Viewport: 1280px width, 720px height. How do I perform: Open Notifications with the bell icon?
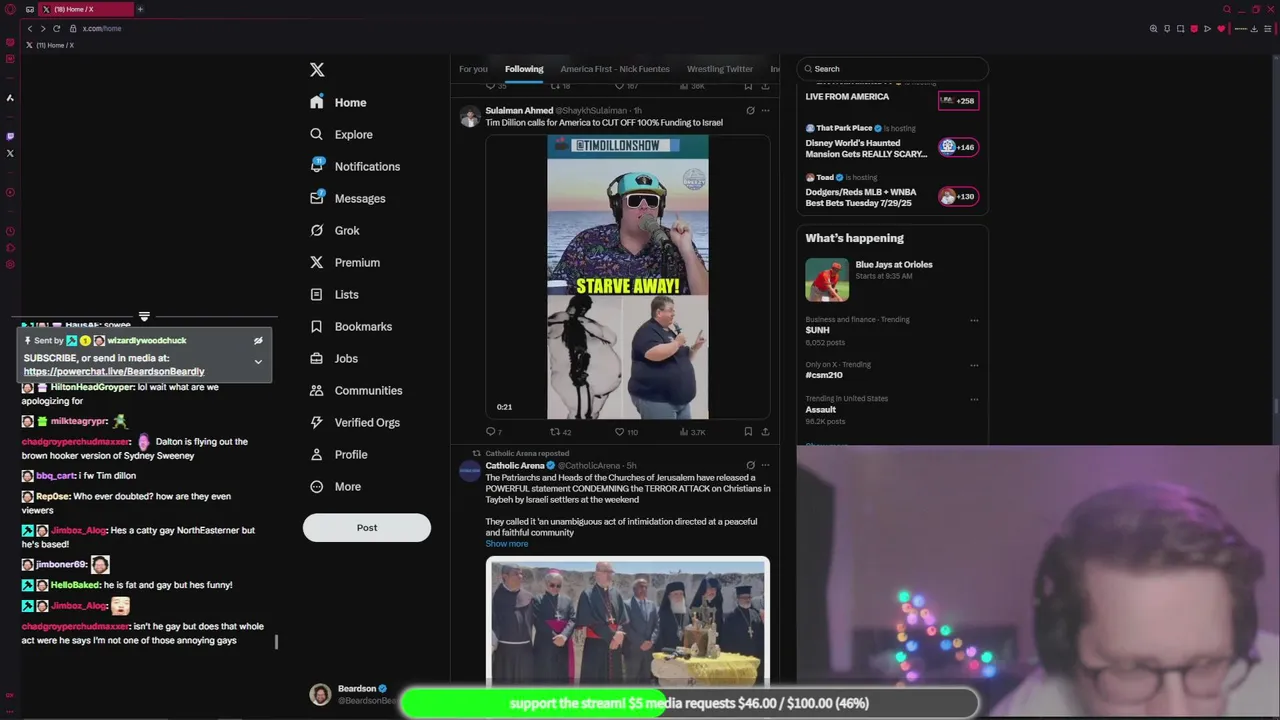tap(355, 166)
